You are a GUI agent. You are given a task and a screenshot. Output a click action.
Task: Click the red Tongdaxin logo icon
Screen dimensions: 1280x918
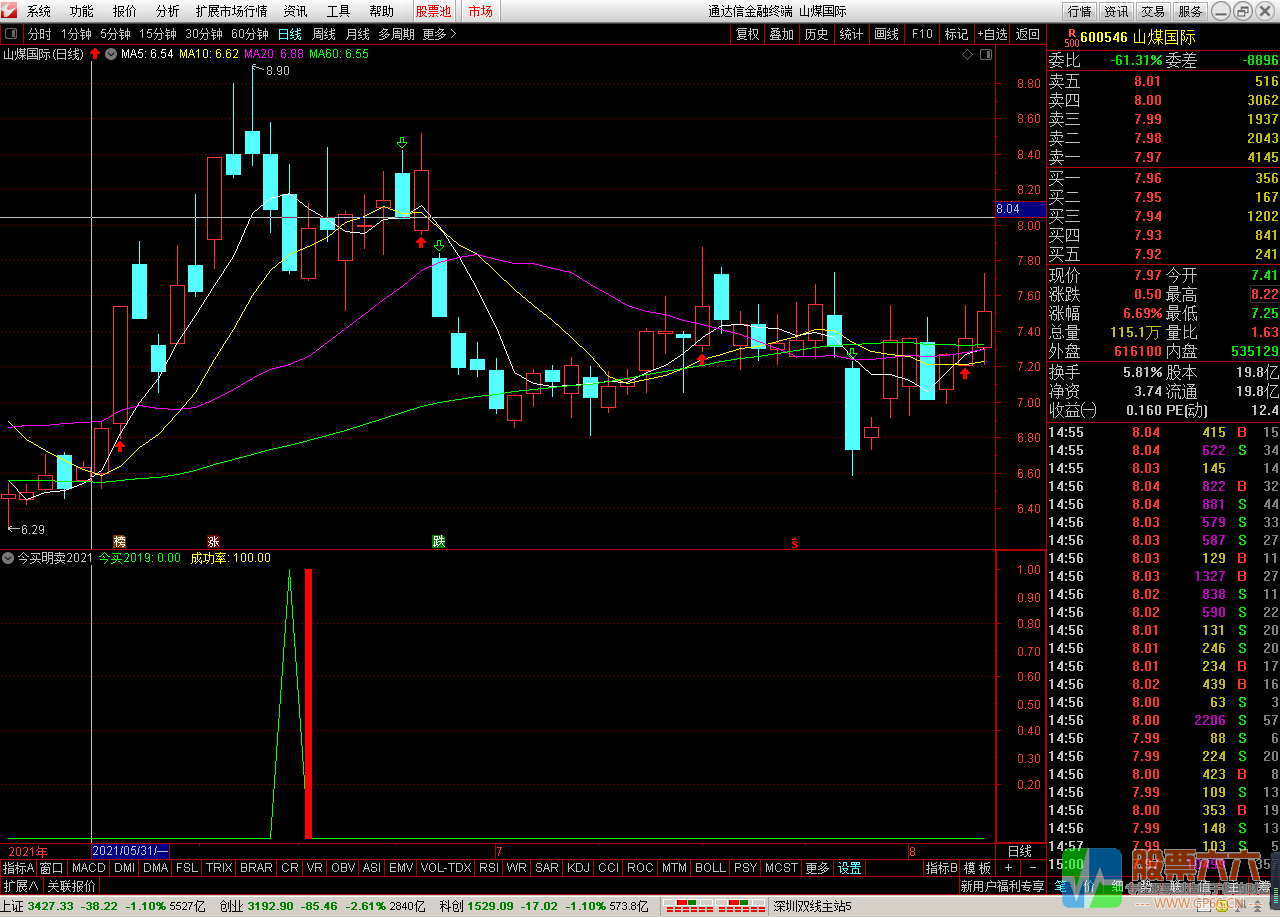(10, 11)
